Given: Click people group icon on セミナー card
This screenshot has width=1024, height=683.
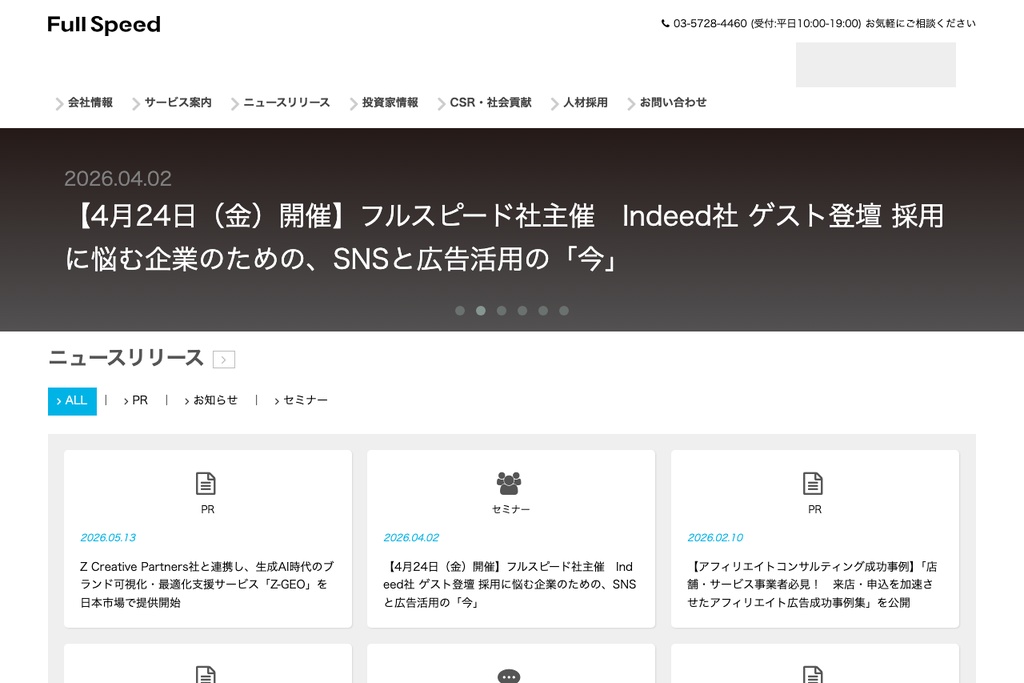Looking at the screenshot, I should tap(509, 483).
